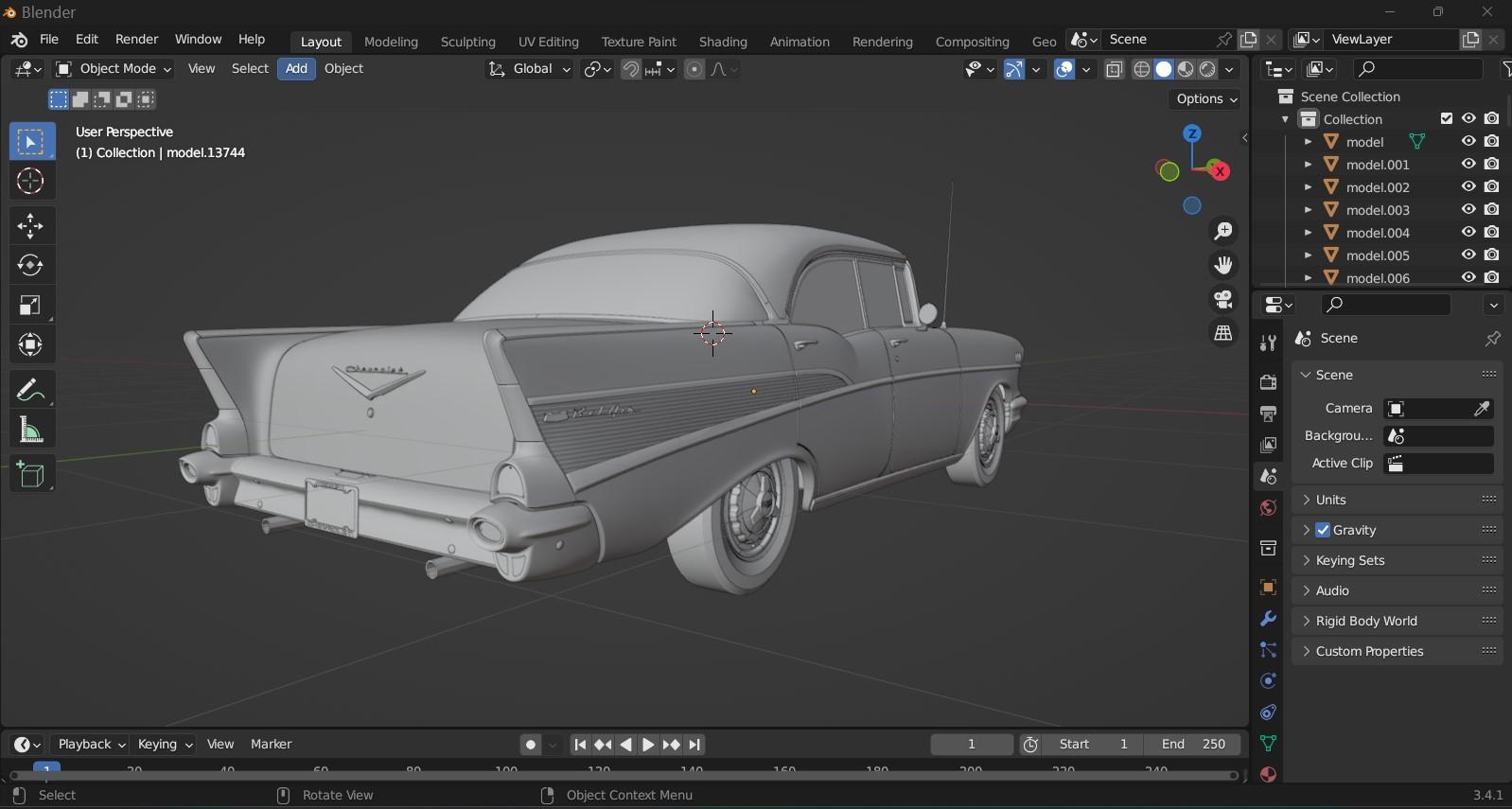Activate the Scale tool

point(30,306)
